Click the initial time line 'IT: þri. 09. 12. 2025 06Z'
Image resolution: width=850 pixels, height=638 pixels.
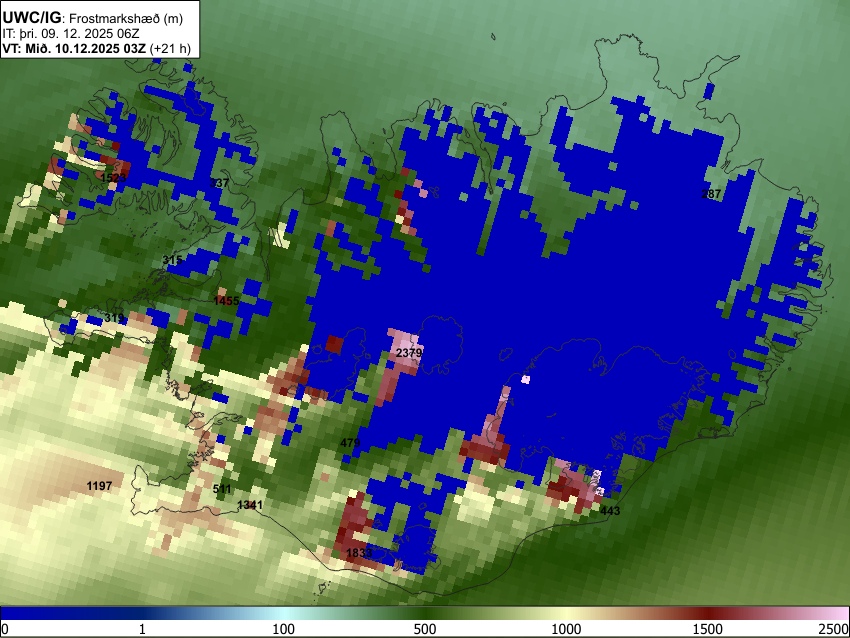click(x=71, y=34)
